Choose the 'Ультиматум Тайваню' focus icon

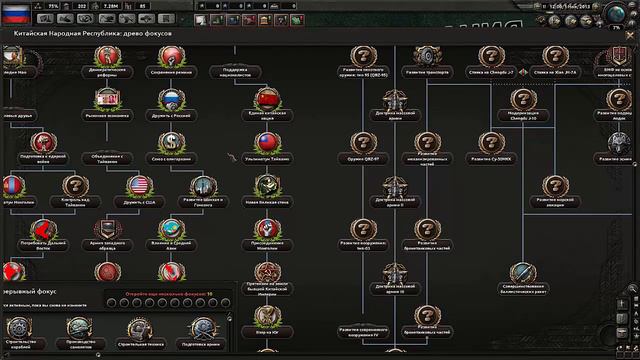[x=267, y=143]
